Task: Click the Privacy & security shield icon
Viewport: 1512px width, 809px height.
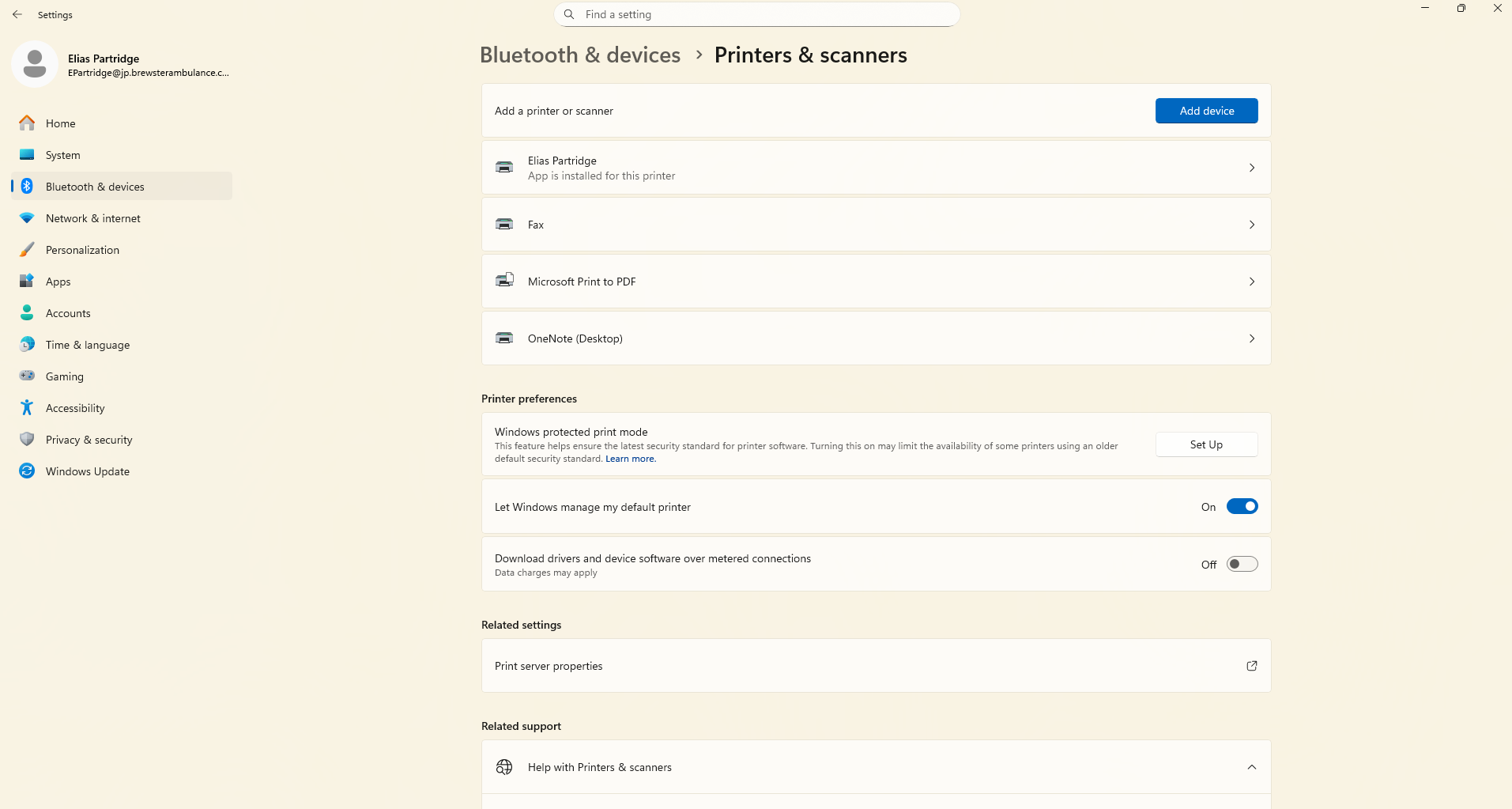Action: coord(27,440)
